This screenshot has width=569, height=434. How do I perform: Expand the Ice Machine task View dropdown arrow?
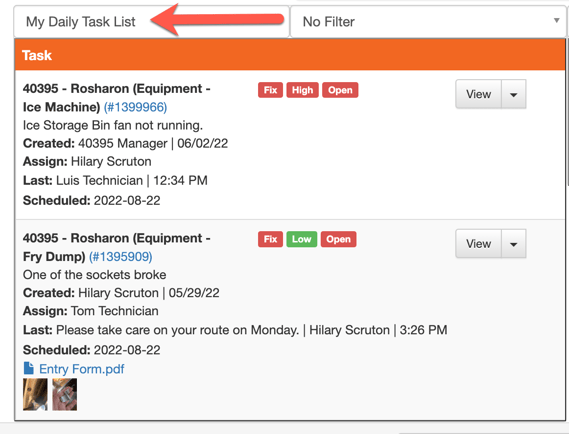[x=513, y=94]
